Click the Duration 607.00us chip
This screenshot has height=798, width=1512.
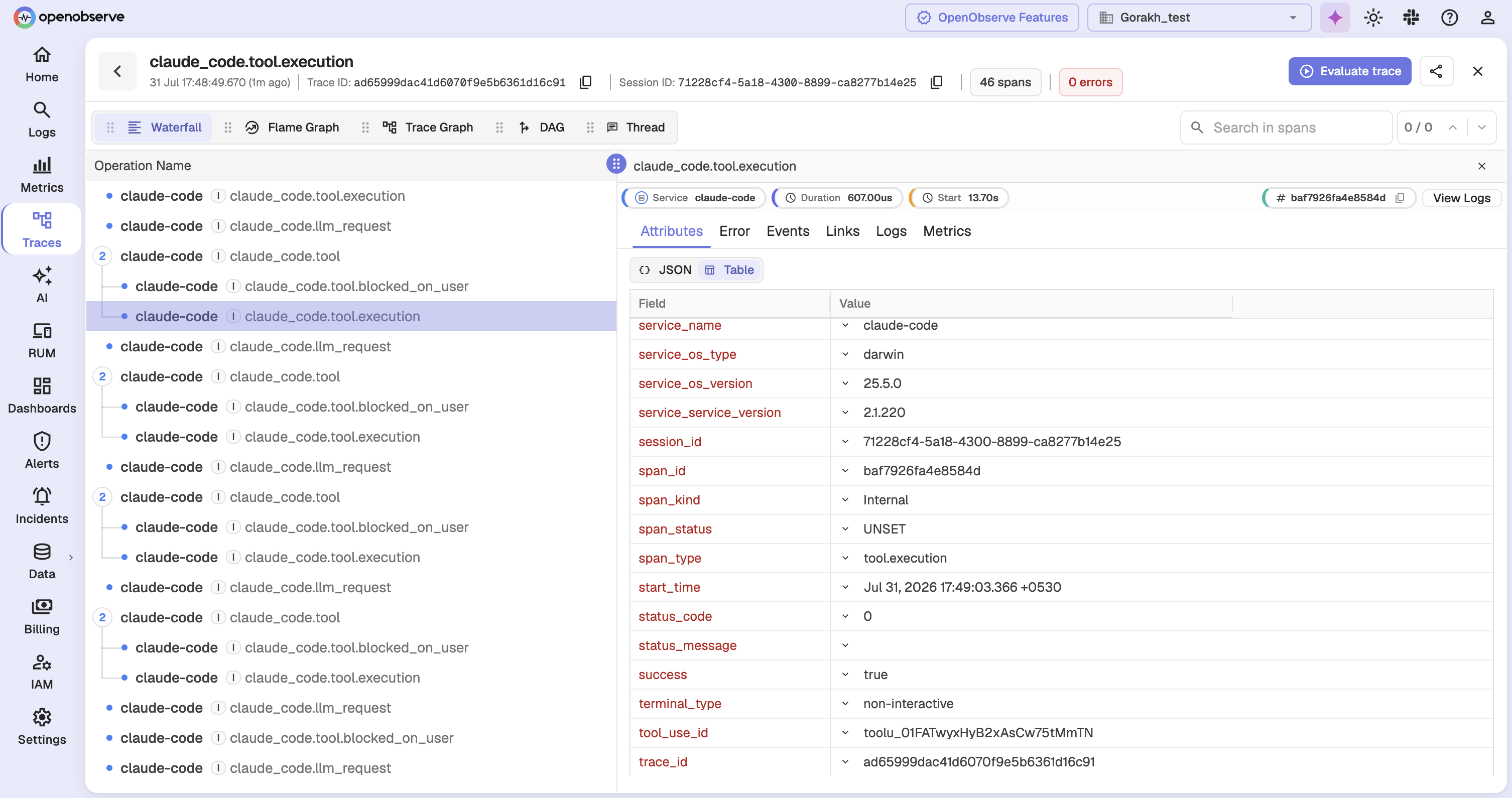(837, 198)
